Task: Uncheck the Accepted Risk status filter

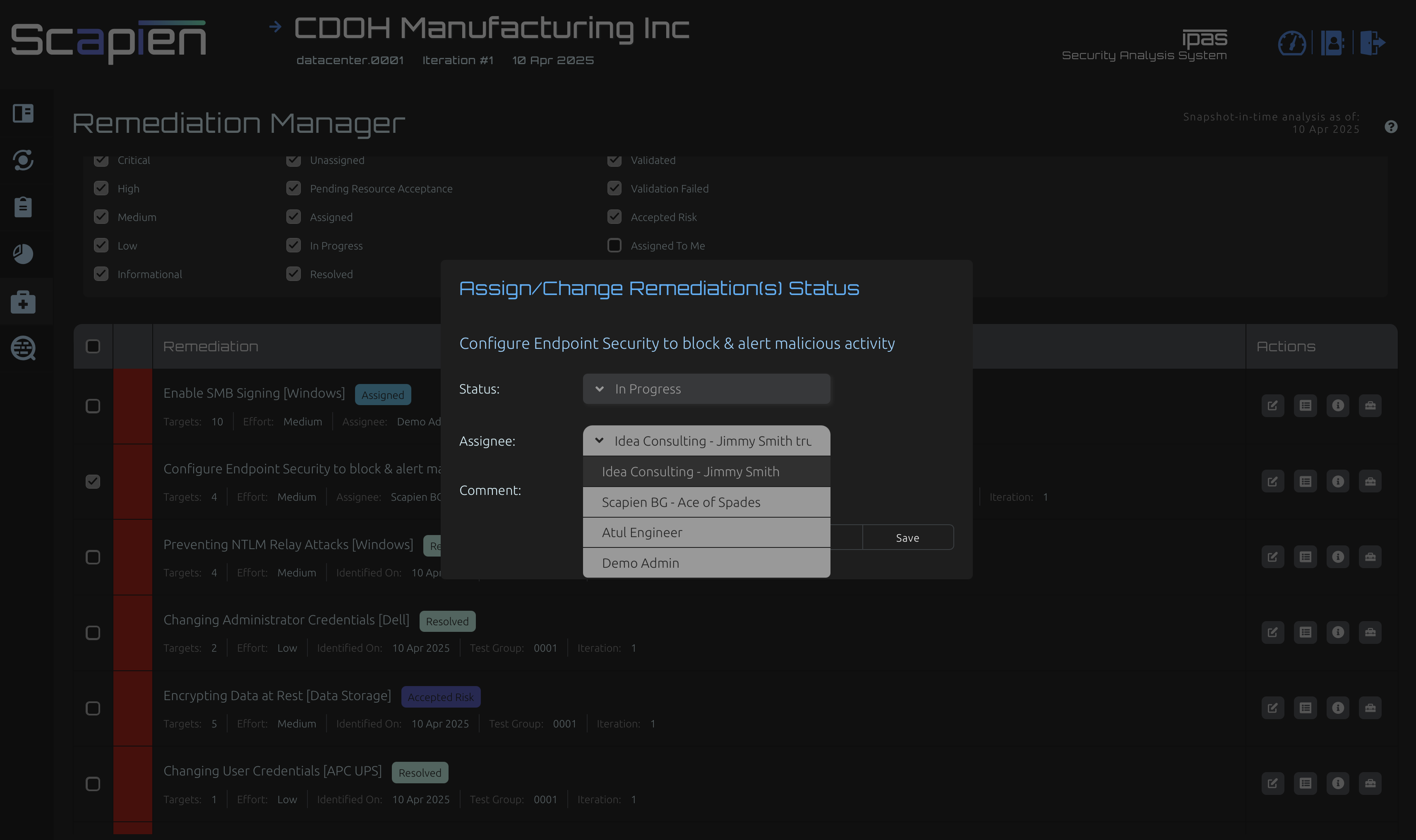Action: point(614,217)
